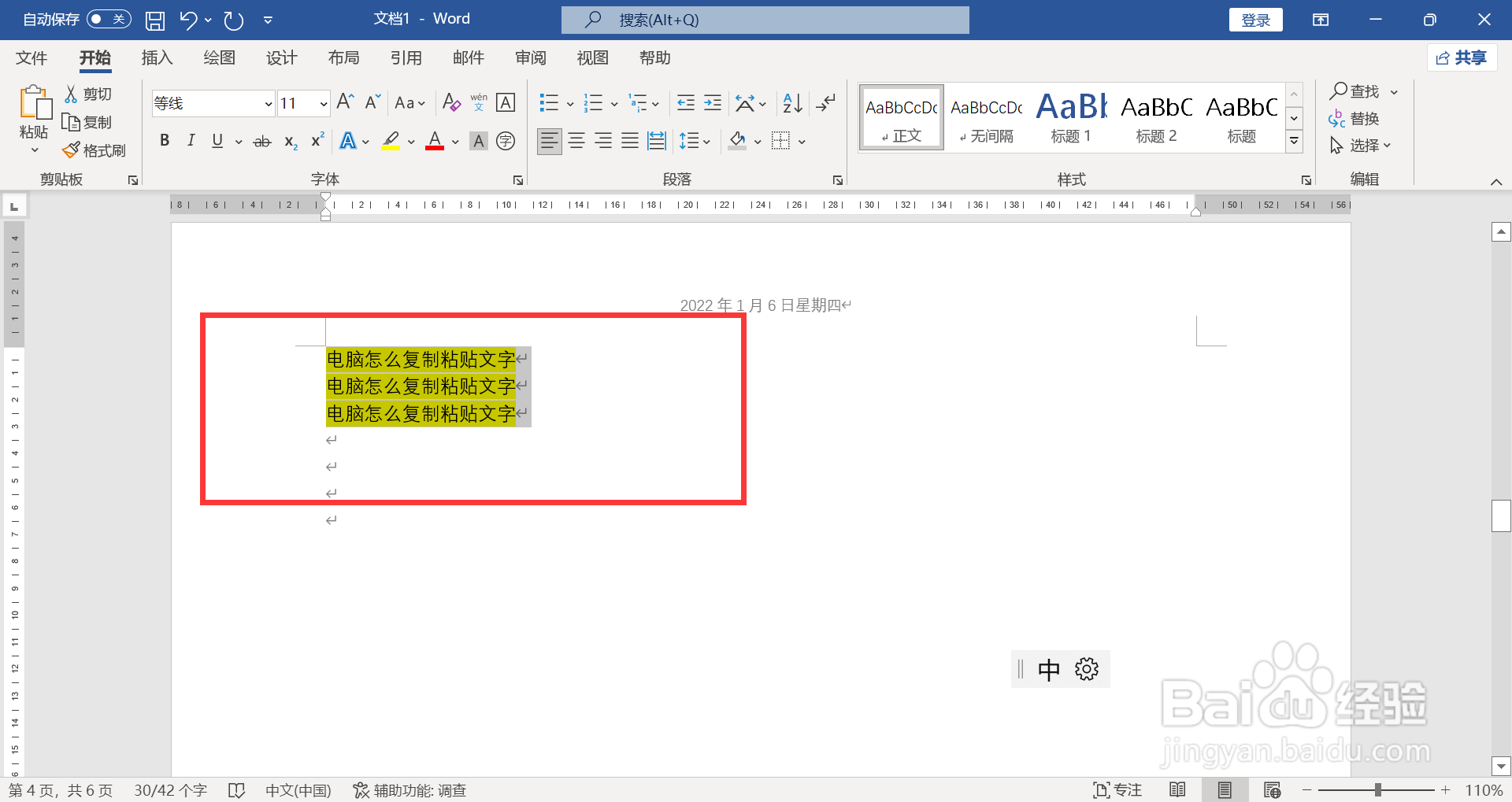This screenshot has width=1512, height=802.
Task: Expand borders dropdown arrow
Action: pos(802,142)
